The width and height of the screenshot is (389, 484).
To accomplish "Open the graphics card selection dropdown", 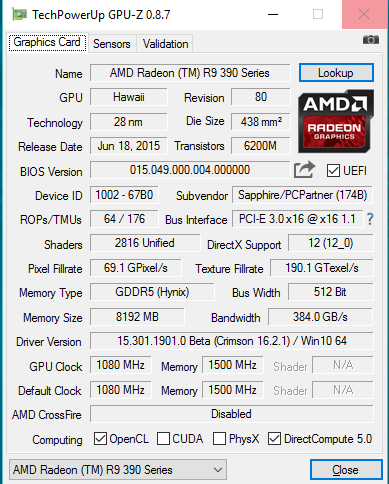I will pos(118,470).
